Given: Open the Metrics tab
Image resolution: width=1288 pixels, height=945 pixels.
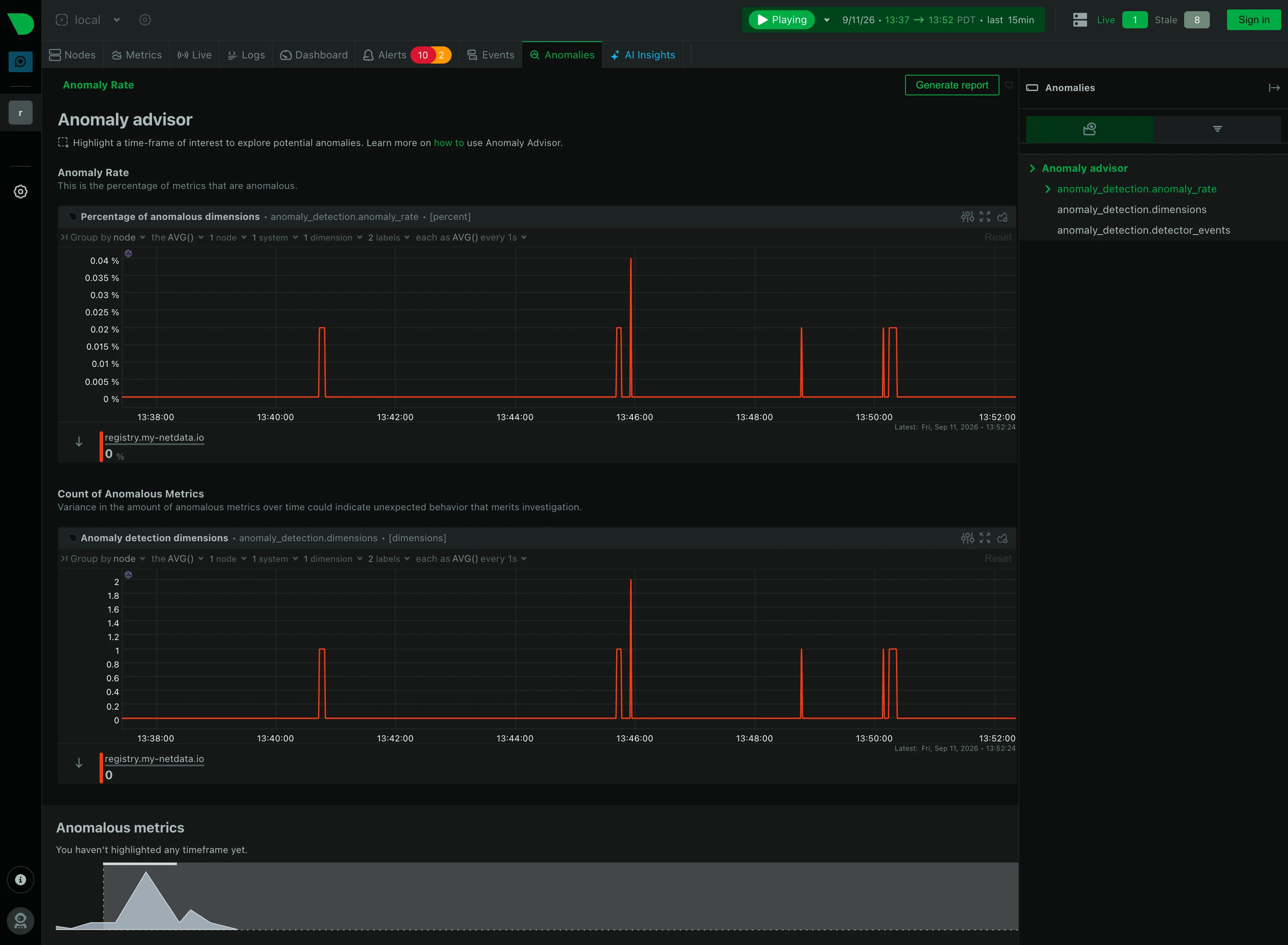Looking at the screenshot, I should click(137, 55).
